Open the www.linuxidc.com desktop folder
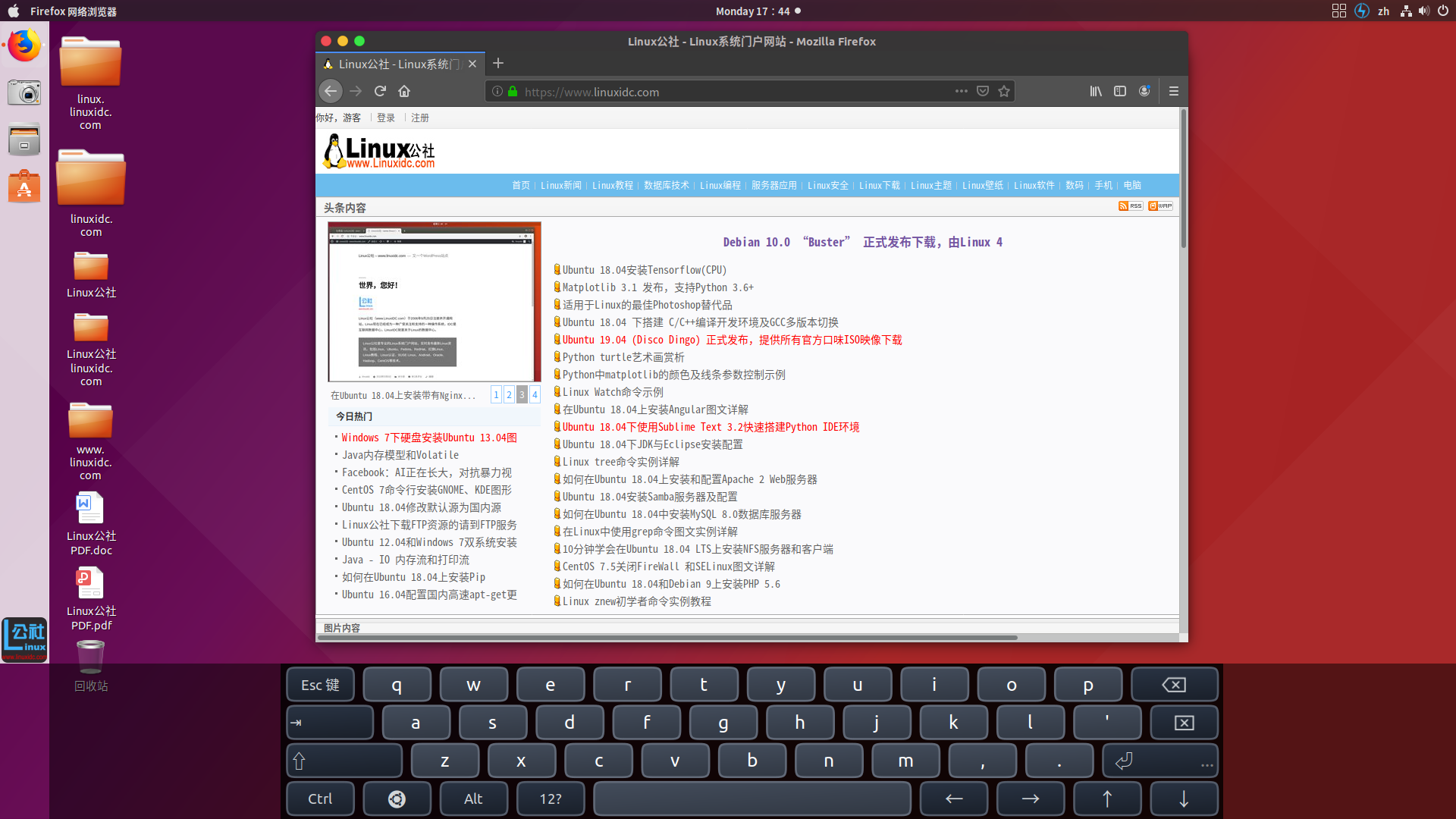 click(90, 441)
